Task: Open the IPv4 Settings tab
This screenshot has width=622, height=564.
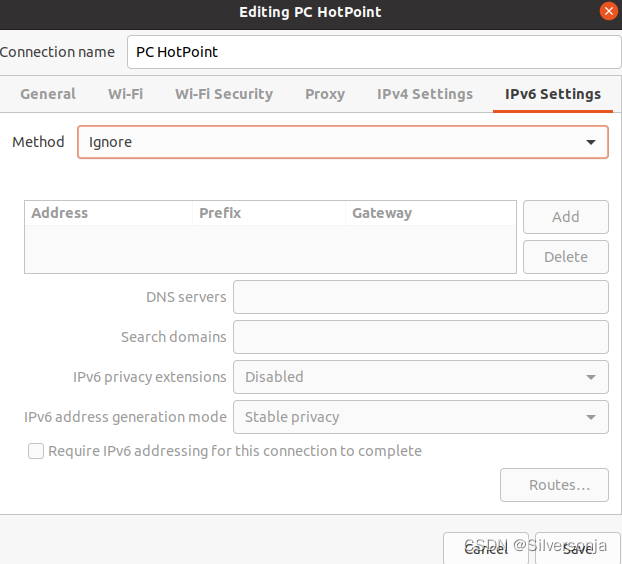Action: 425,94
